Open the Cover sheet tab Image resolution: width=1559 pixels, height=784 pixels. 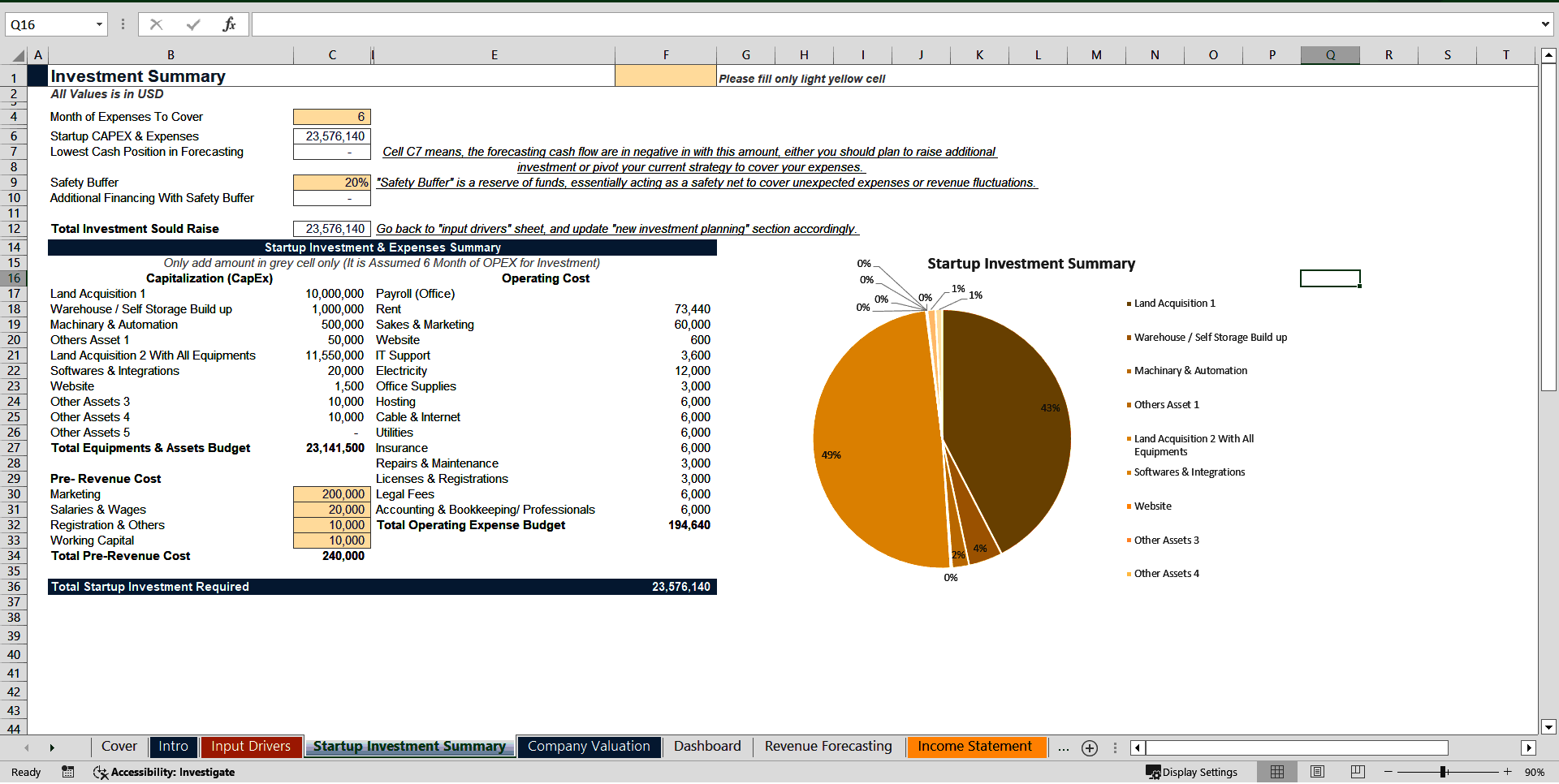119,747
